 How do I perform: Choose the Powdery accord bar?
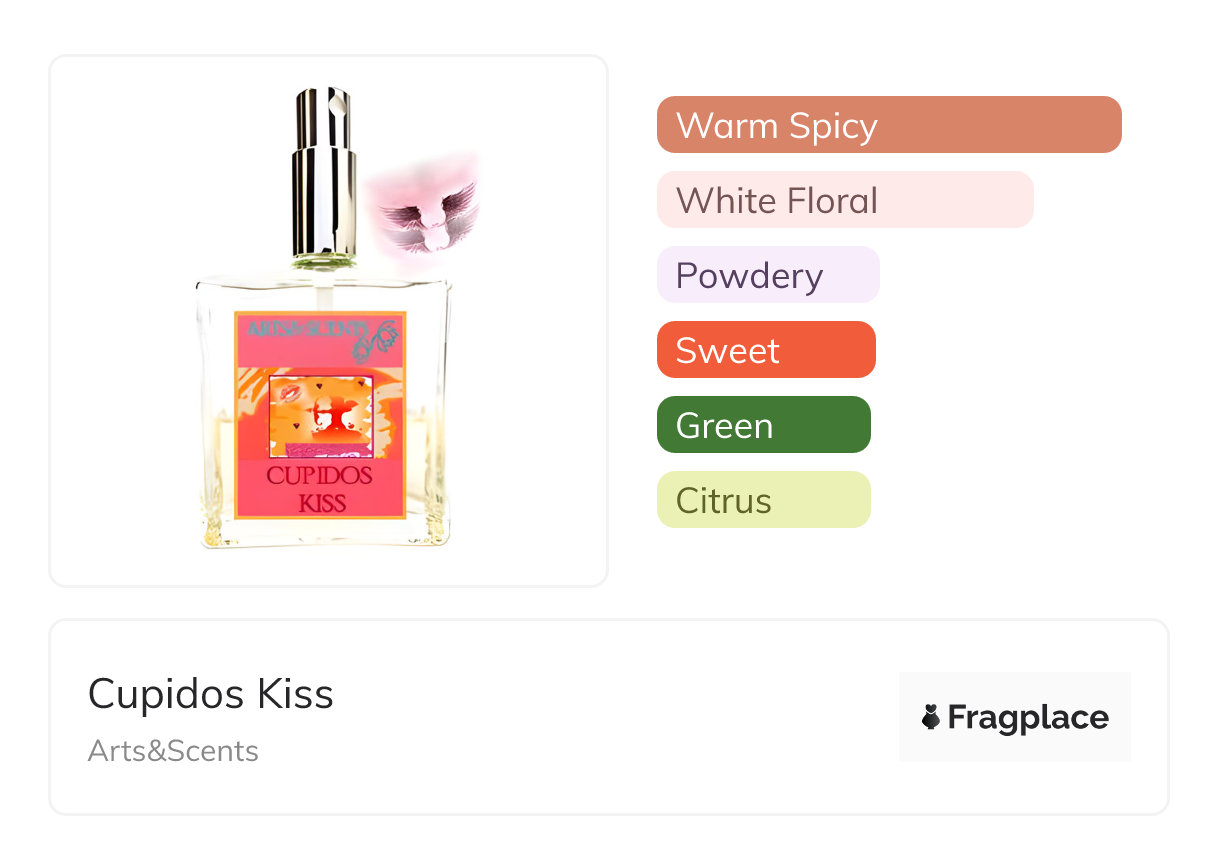click(767, 275)
